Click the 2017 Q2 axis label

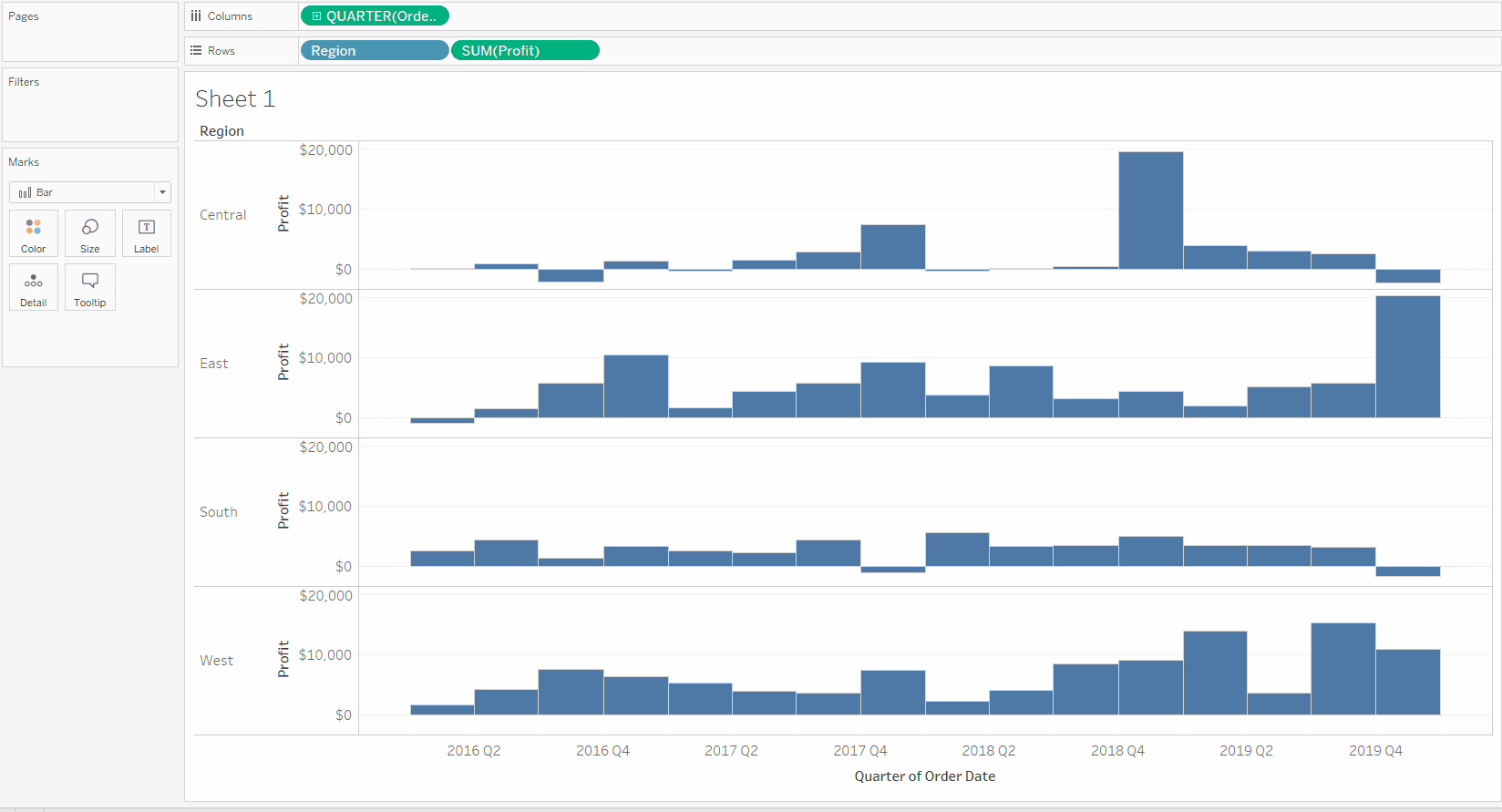pos(732,751)
